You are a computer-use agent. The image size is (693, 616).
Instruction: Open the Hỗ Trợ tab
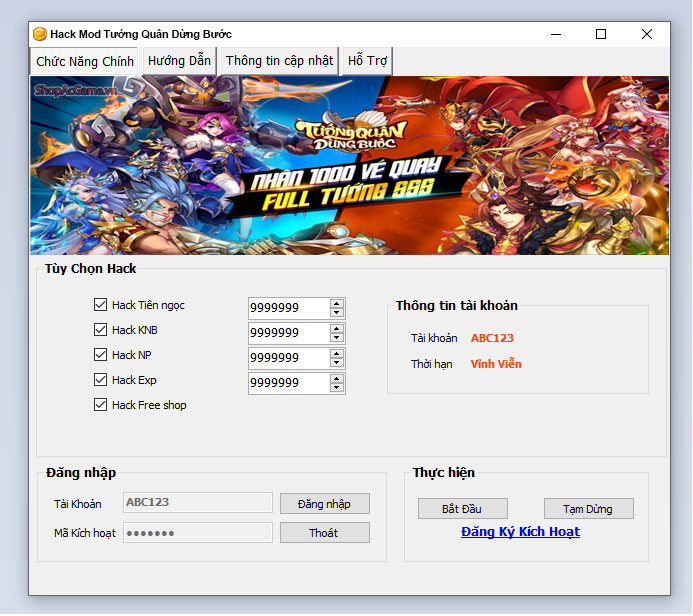367,61
